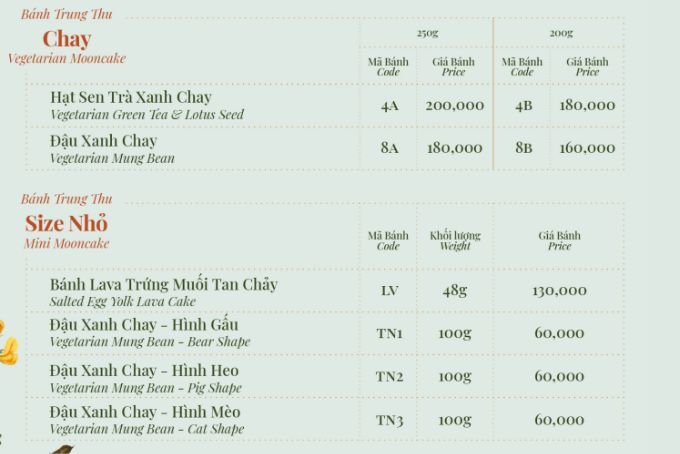This screenshot has height=454, width=680.
Task: Click the "Size Nhỏ" Mini Mooncake heading
Action: [66, 223]
